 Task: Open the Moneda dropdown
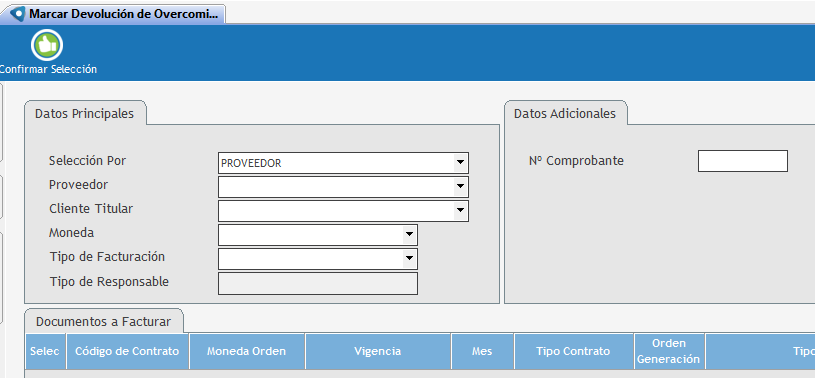pos(409,234)
